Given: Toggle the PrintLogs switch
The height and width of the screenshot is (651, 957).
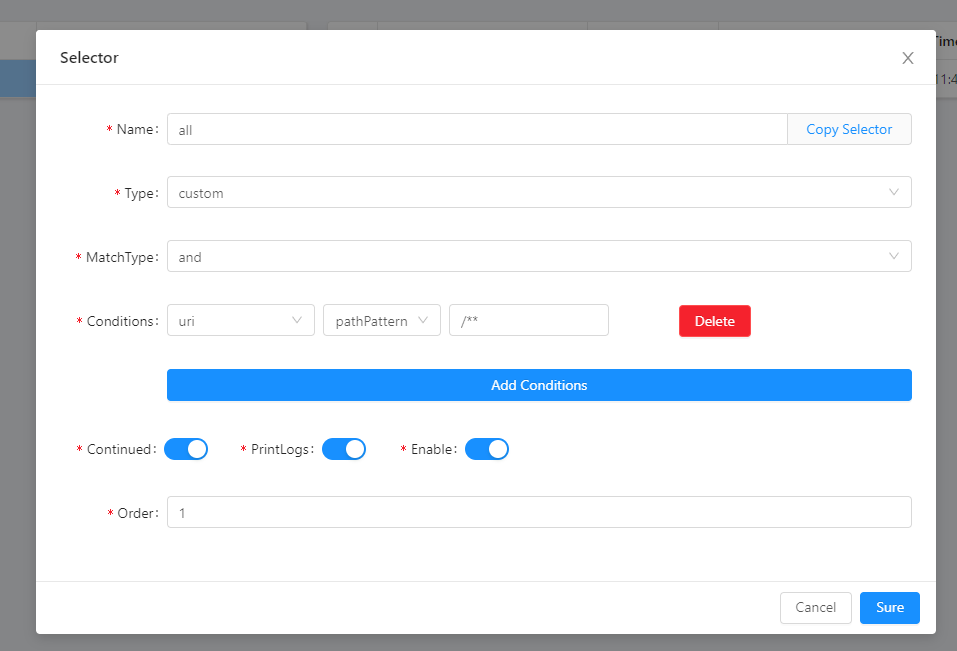Looking at the screenshot, I should click(x=344, y=449).
